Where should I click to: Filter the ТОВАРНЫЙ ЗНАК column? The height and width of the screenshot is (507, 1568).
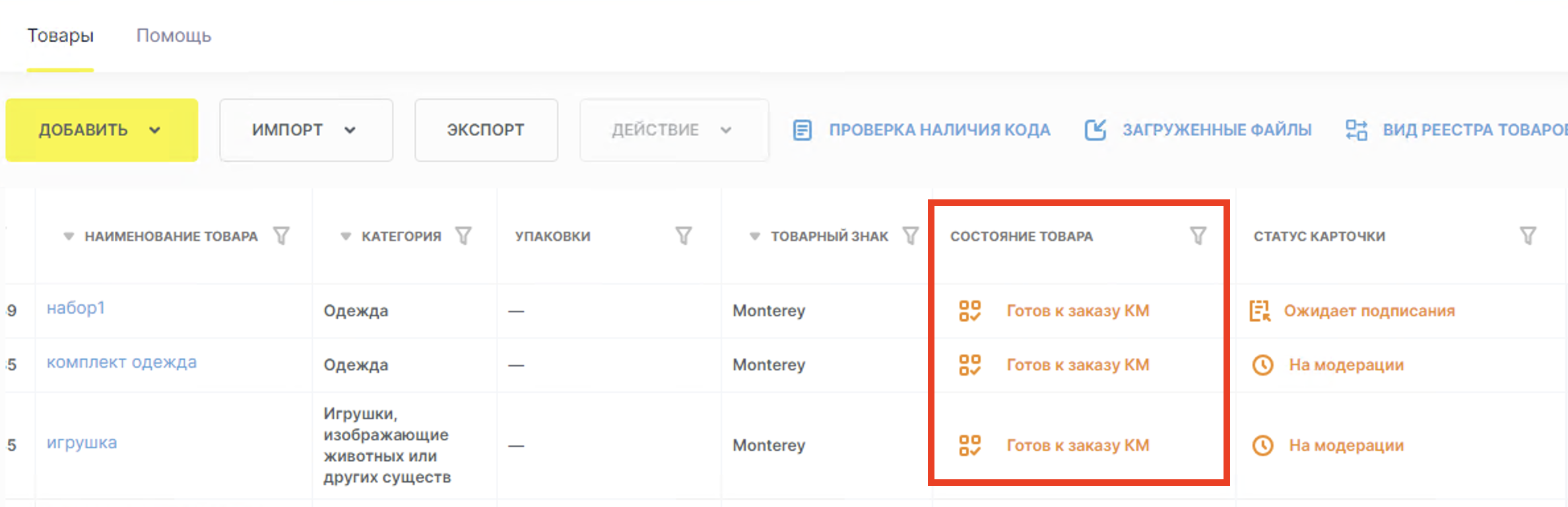tap(911, 236)
